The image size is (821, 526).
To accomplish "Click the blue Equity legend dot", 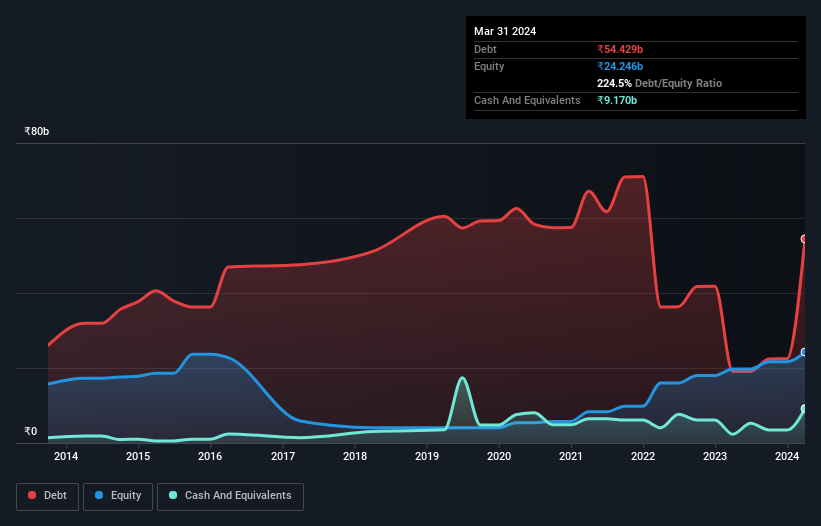I will pyautogui.click(x=99, y=495).
